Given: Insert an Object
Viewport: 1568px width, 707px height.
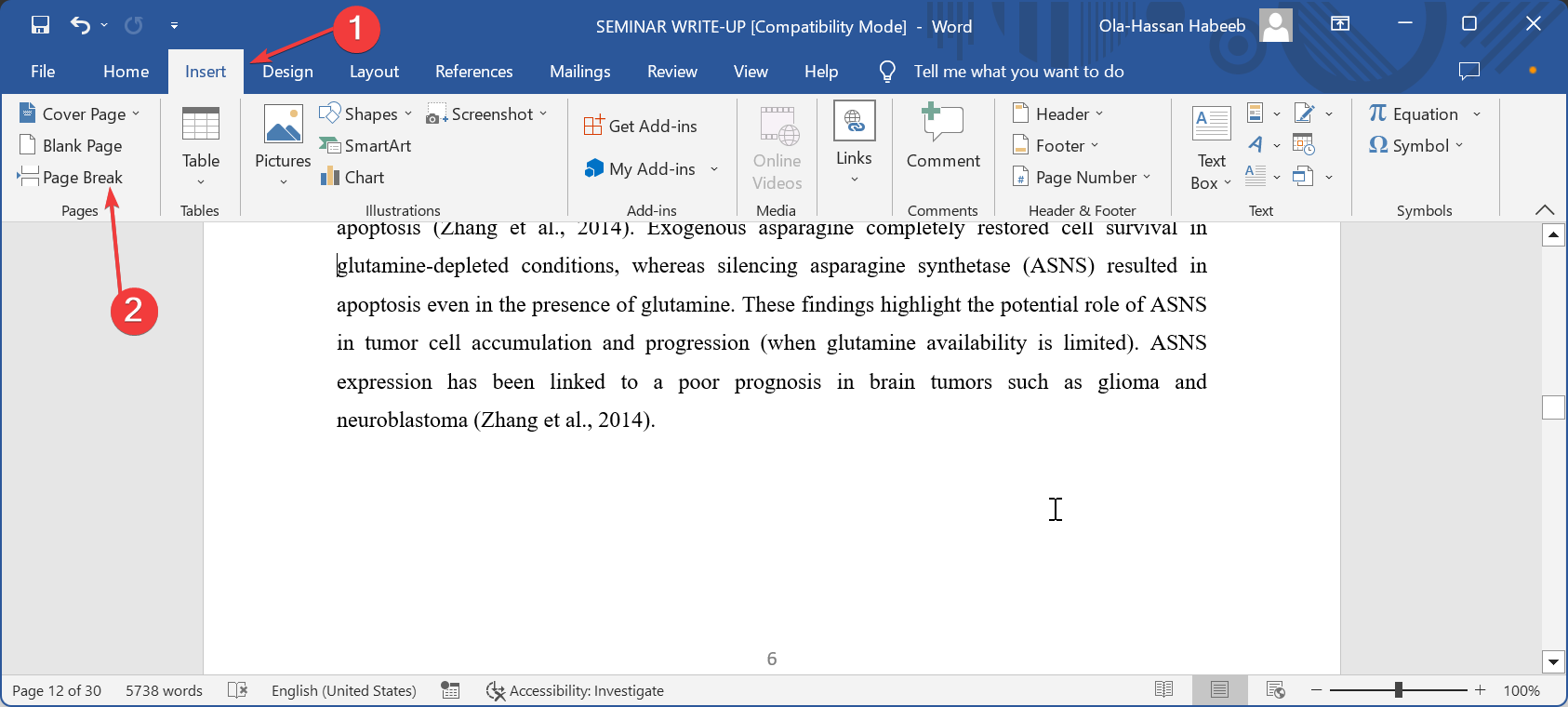Looking at the screenshot, I should click(x=1313, y=176).
